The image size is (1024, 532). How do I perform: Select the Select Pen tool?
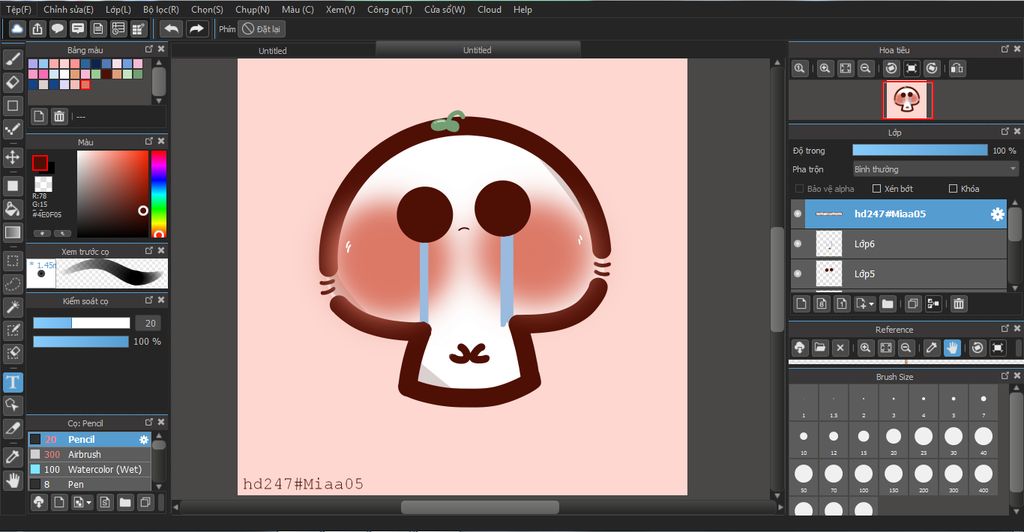pyautogui.click(x=12, y=330)
